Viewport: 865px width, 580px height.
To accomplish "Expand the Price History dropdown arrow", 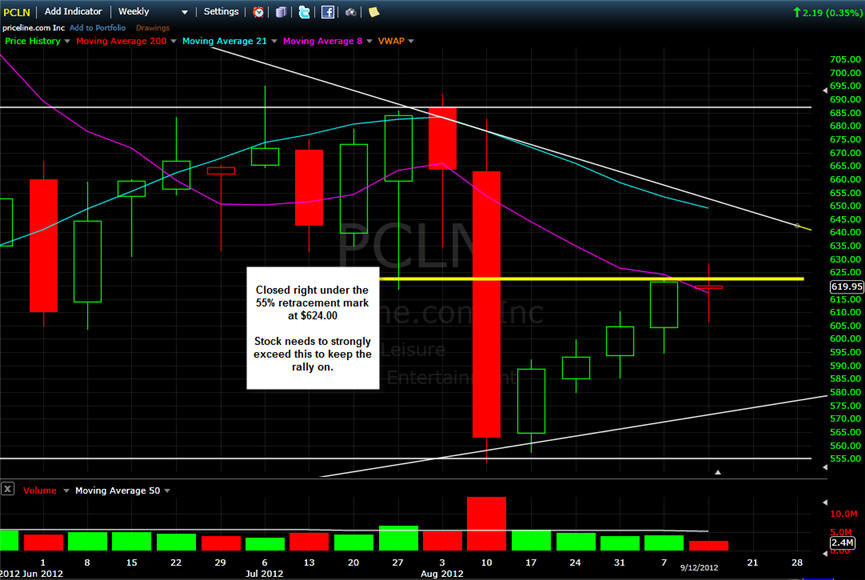I will 67,41.
